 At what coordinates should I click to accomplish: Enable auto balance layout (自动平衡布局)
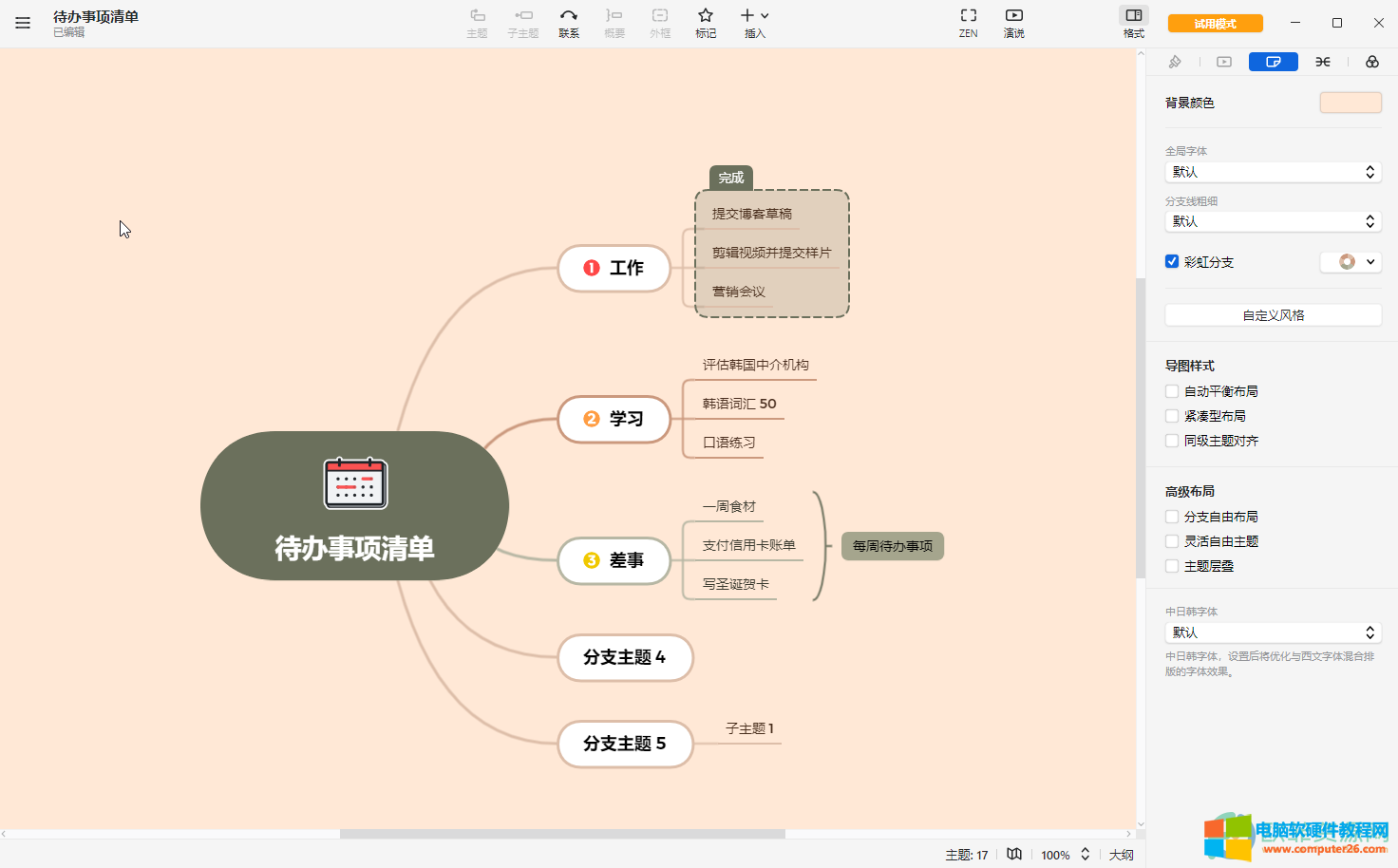click(1172, 391)
